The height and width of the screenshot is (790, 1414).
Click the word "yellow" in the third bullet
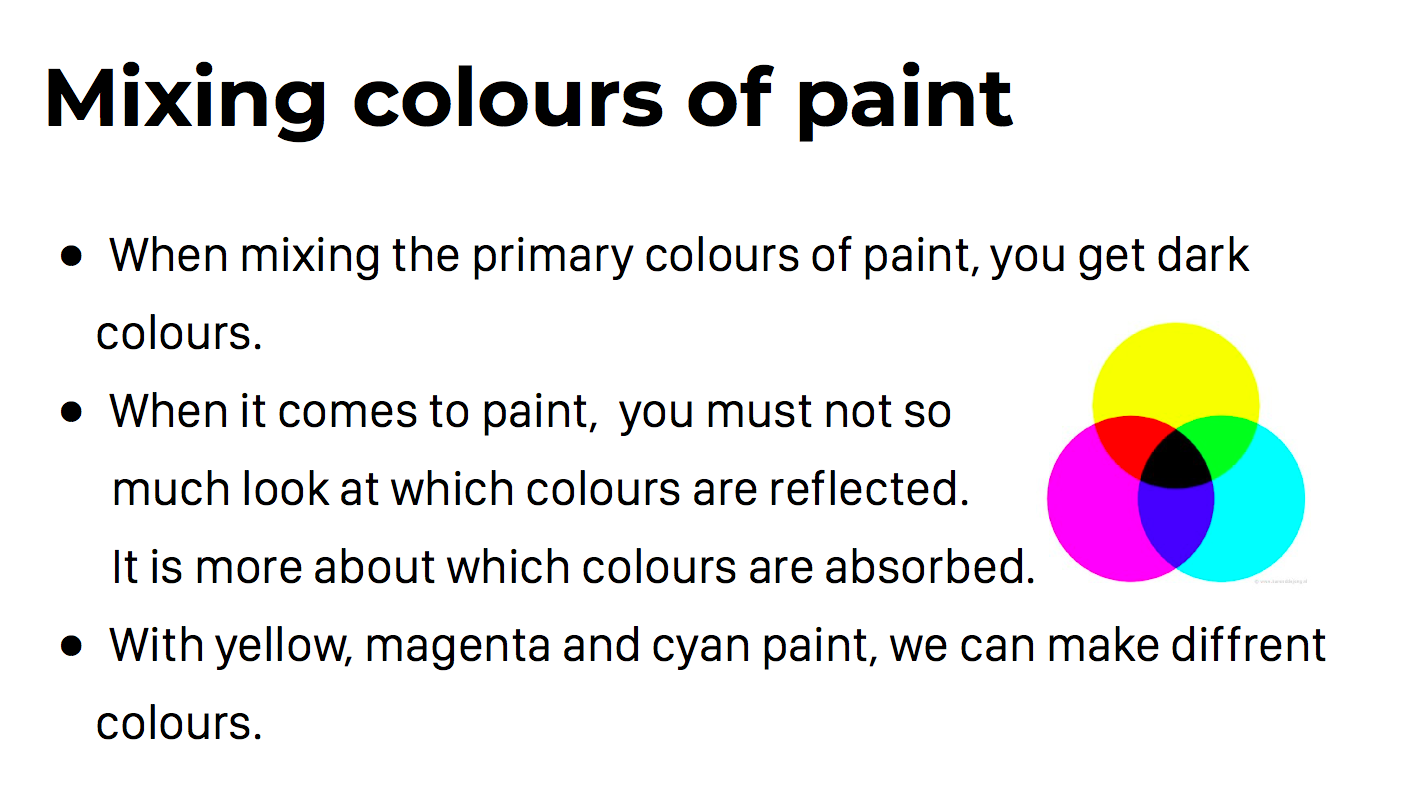click(x=282, y=647)
